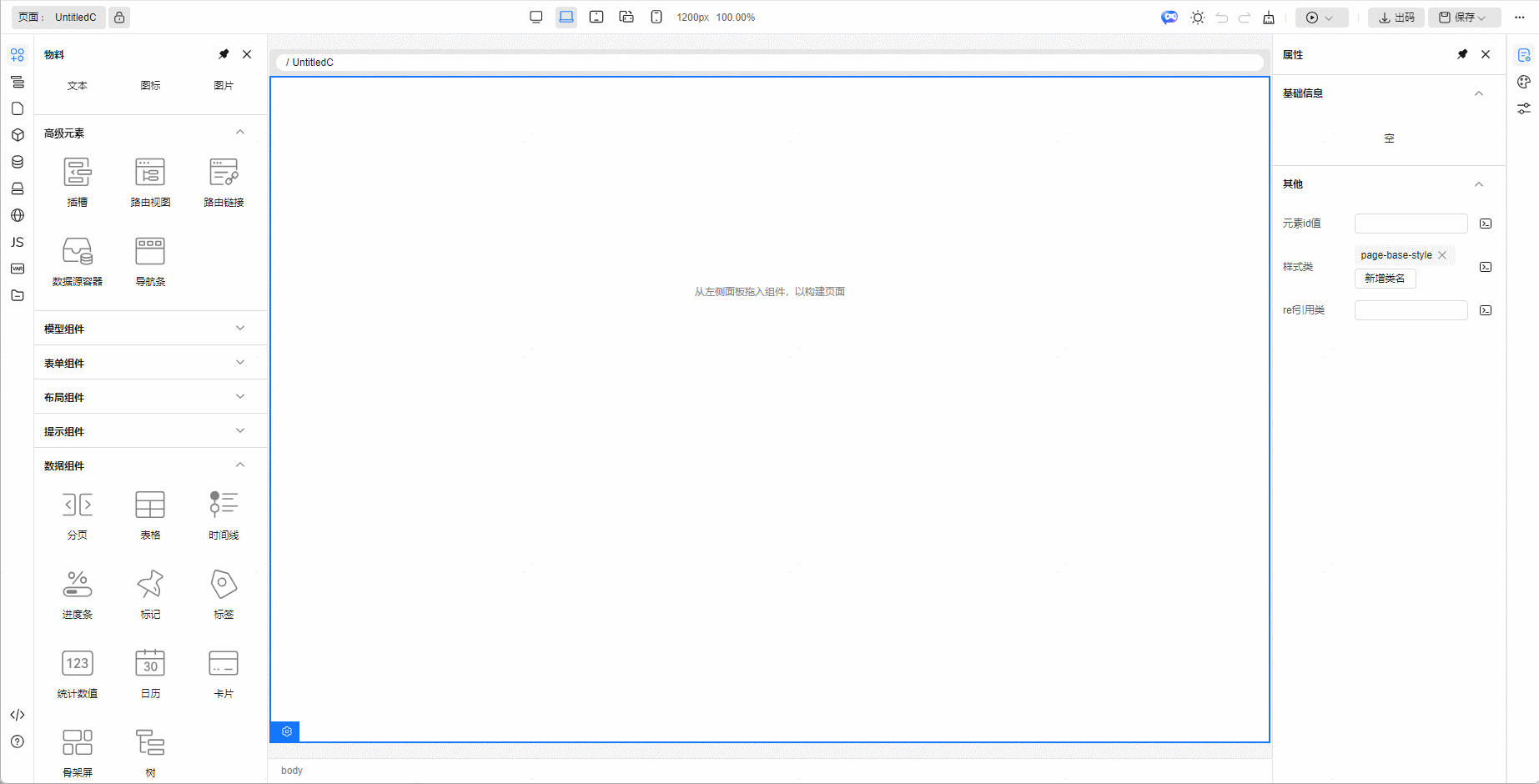Select the 插槽 slot component

click(78, 182)
